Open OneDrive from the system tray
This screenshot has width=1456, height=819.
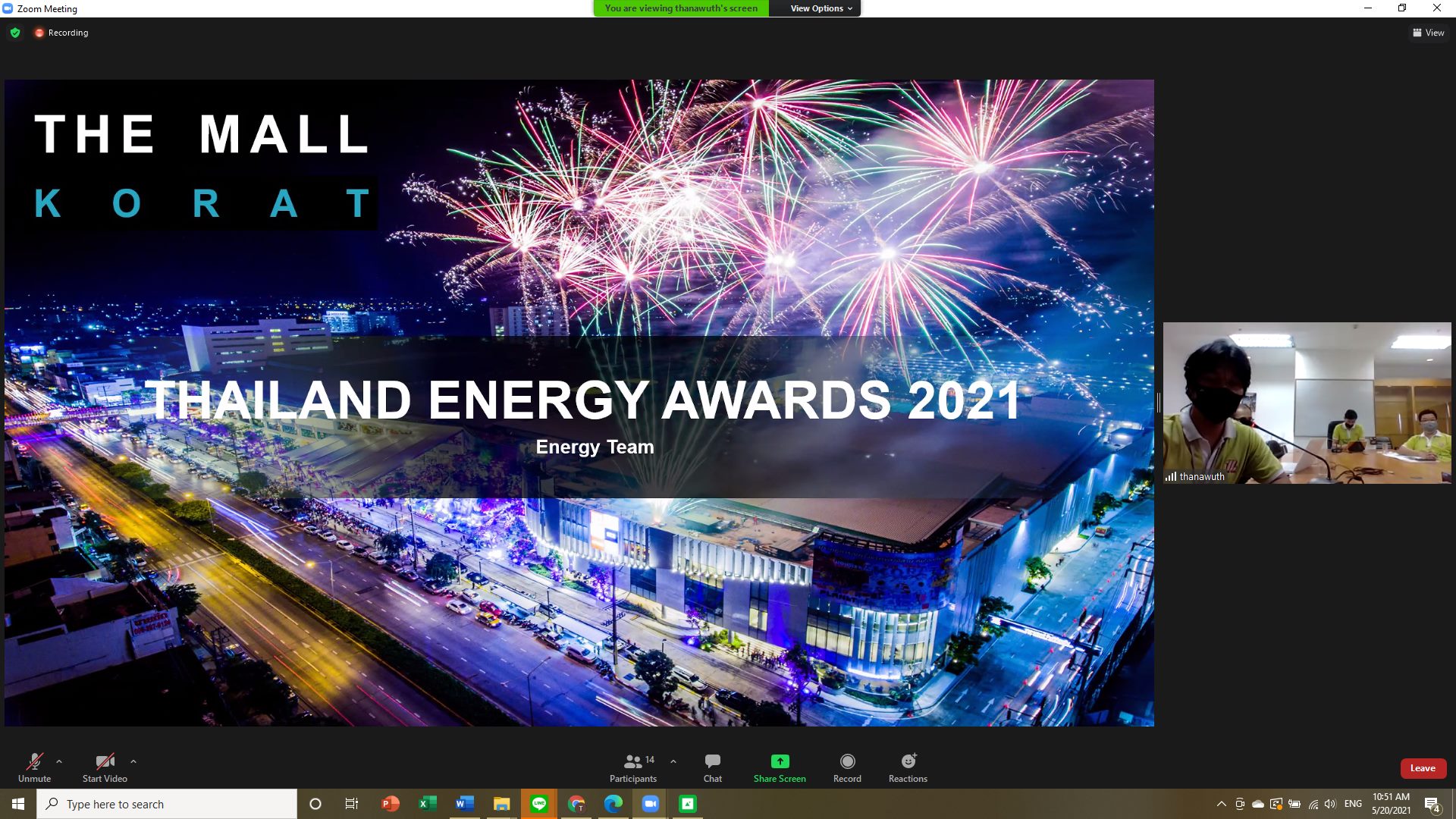[x=1258, y=804]
